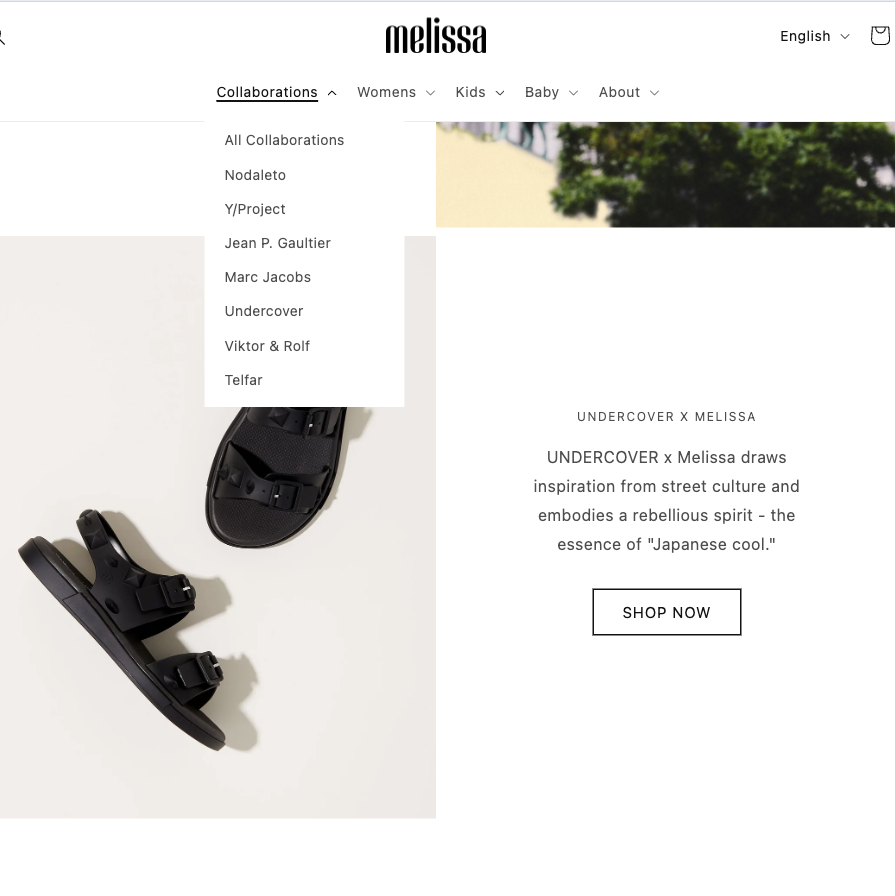Choose Undercover from the dropdown list

click(x=264, y=311)
